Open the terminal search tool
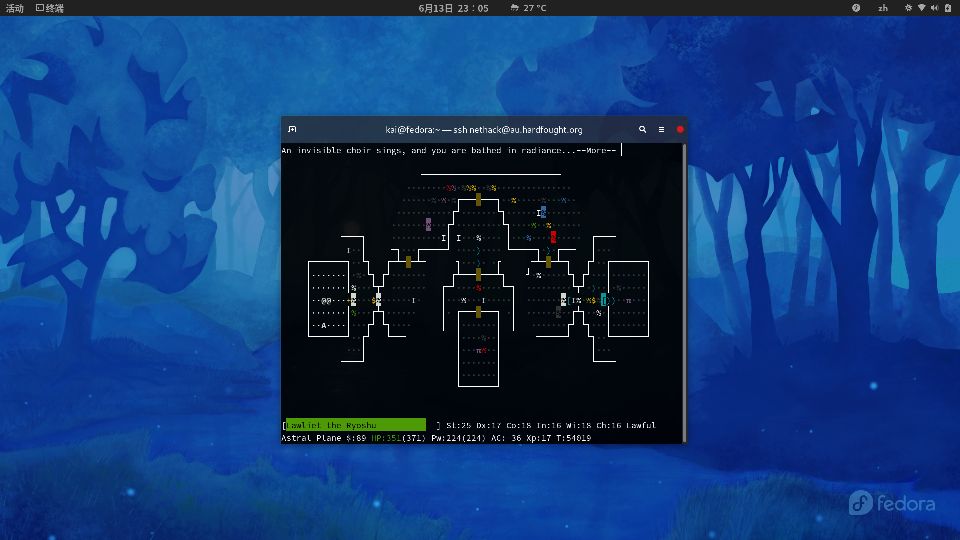This screenshot has height=540, width=960. 642,129
